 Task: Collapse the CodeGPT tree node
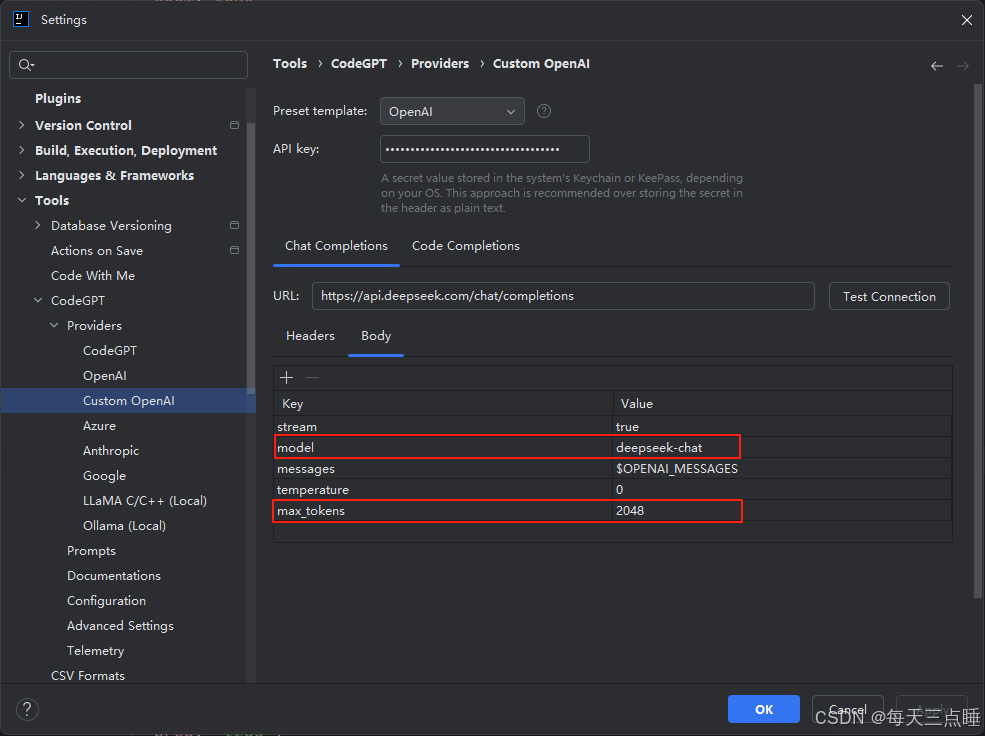pyautogui.click(x=38, y=300)
